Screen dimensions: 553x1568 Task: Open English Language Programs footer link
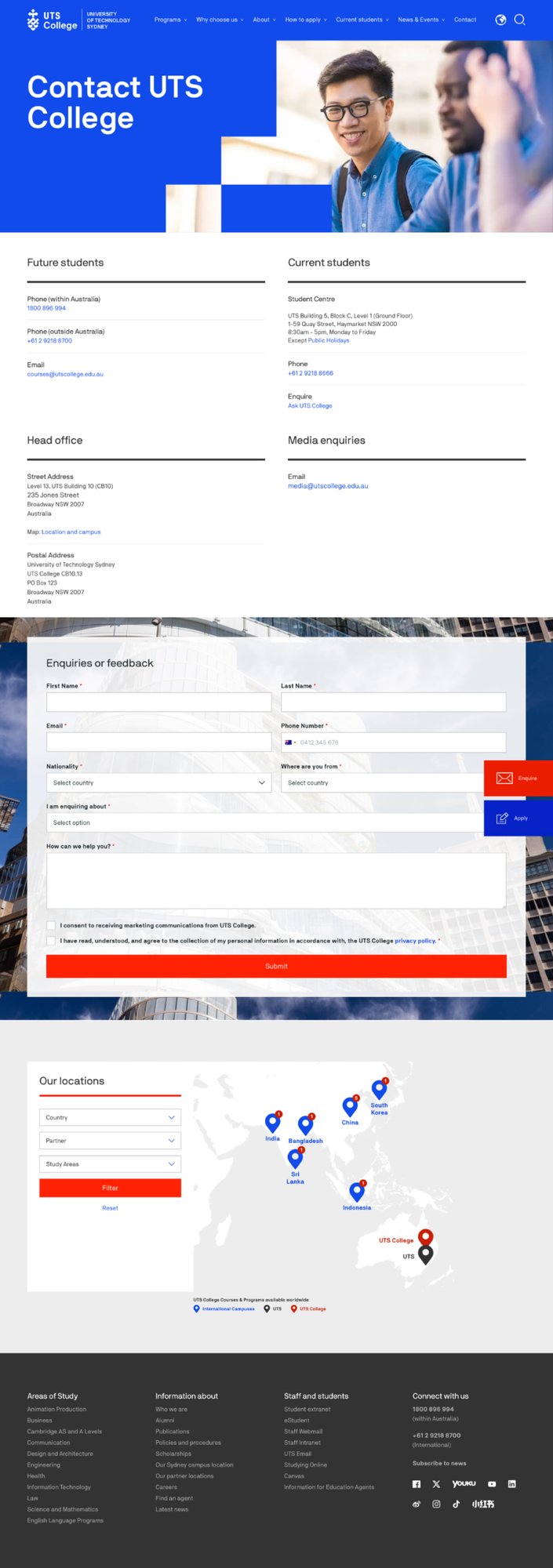point(65,1520)
